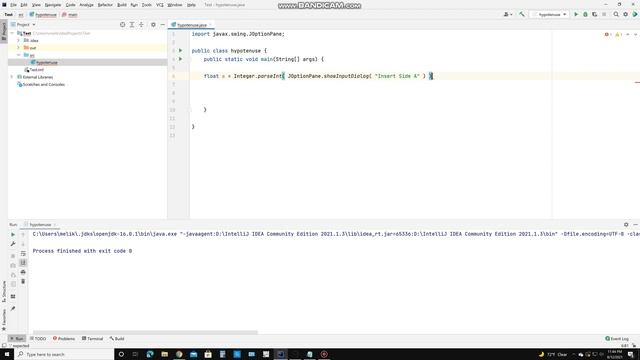
Task: Toggle scroll to end in the Run console
Action: click(x=23, y=262)
